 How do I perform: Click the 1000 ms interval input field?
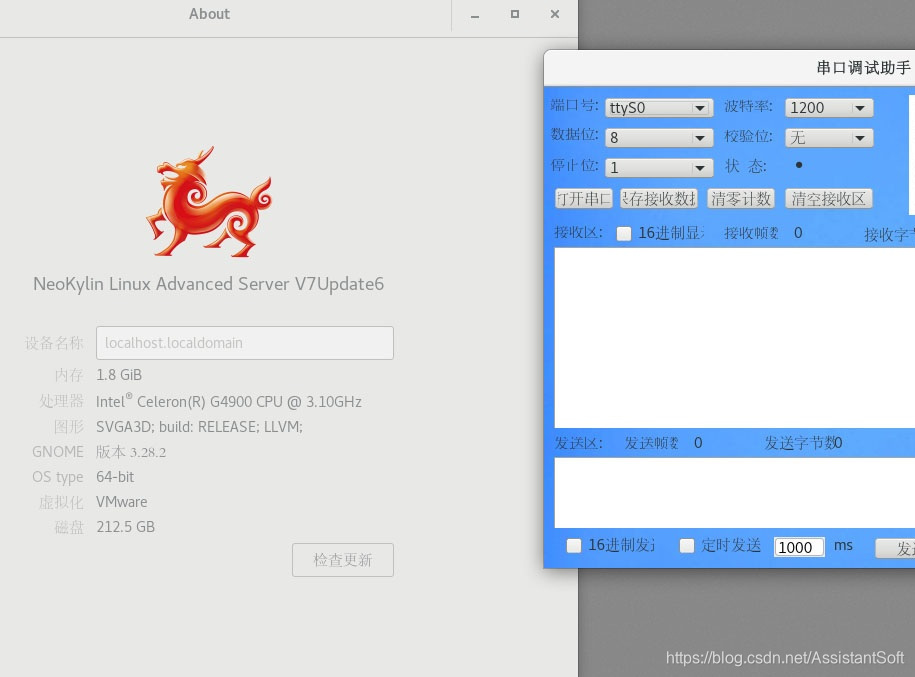[799, 547]
